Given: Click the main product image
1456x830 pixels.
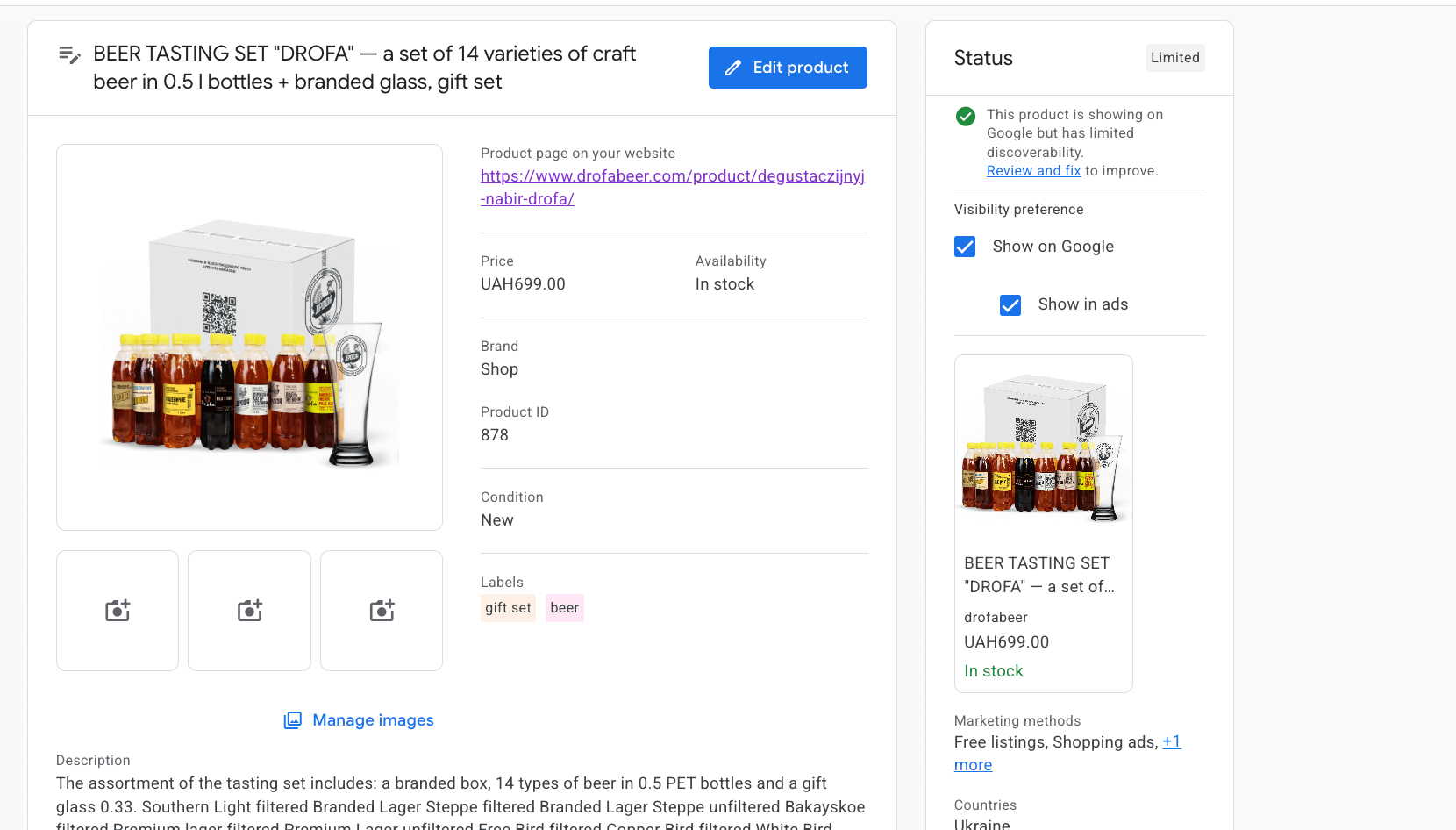Looking at the screenshot, I should [249, 337].
